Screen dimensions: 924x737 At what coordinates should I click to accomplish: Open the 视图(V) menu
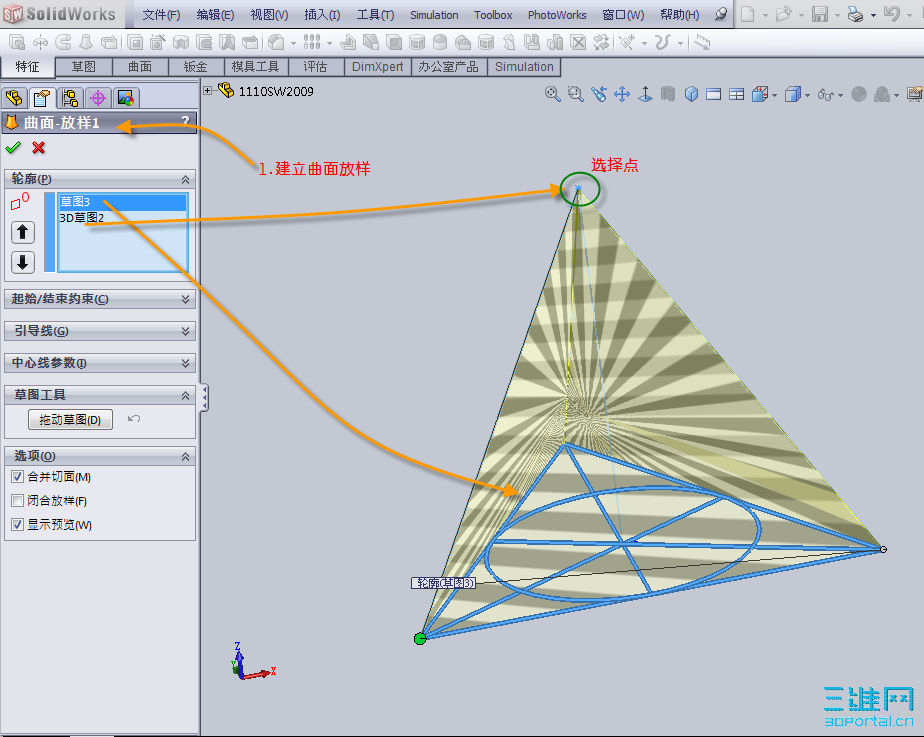[269, 15]
